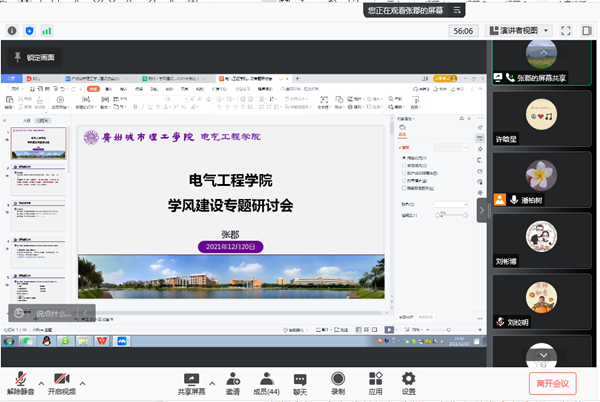Click the Record icon
This screenshot has width=600, height=402.
click(338, 378)
